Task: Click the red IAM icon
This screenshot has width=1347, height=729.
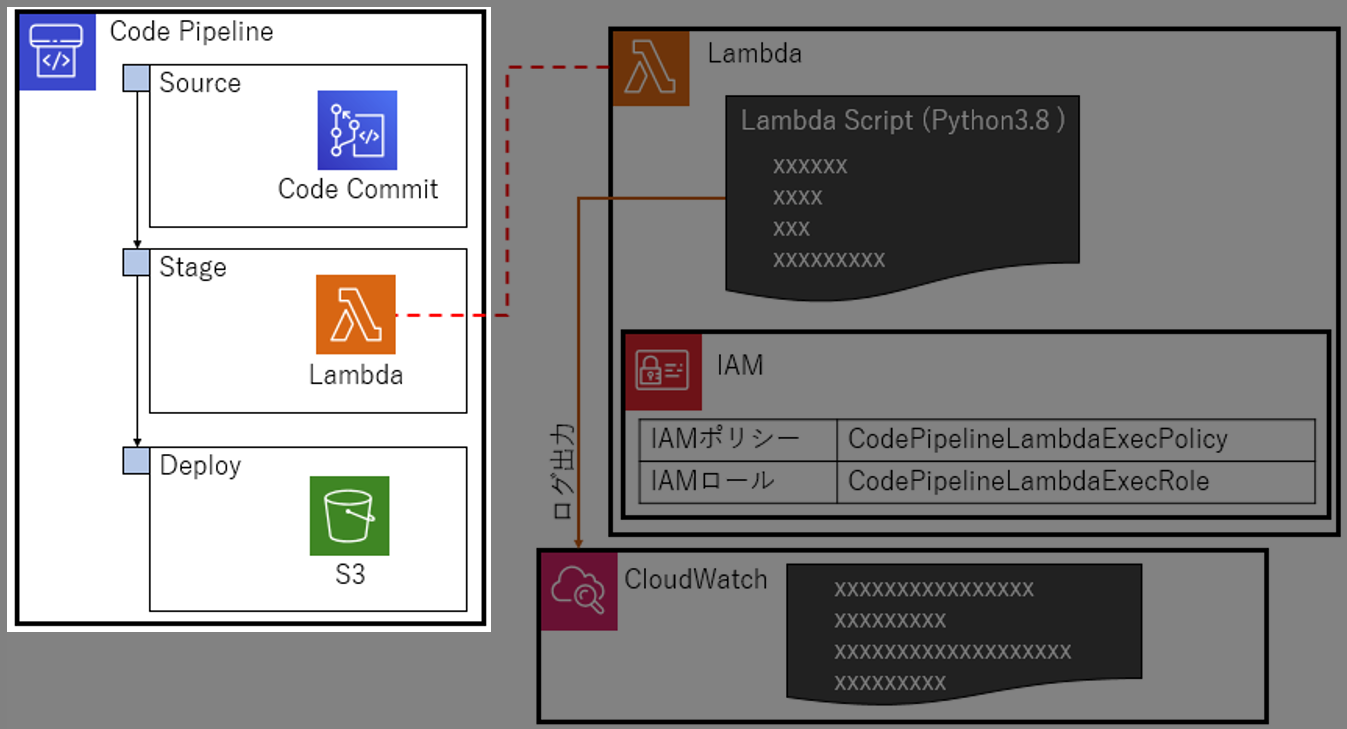Action: pyautogui.click(x=663, y=372)
